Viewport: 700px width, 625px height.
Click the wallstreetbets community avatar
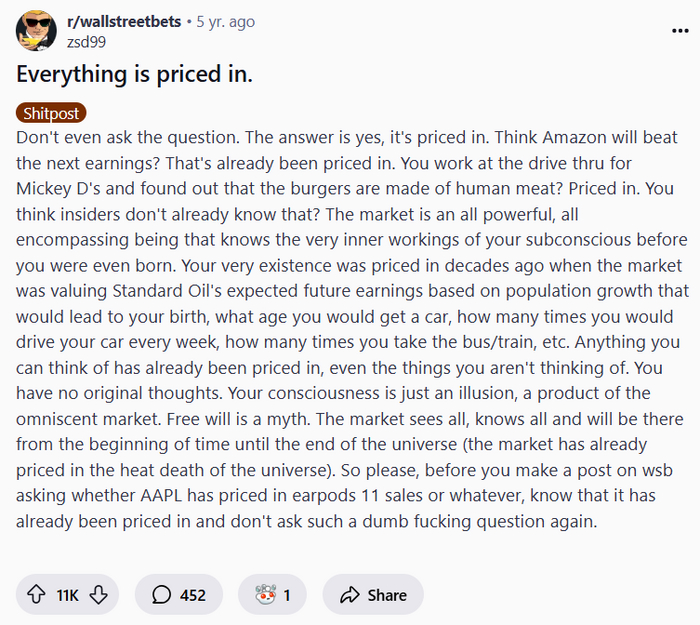coord(36,31)
